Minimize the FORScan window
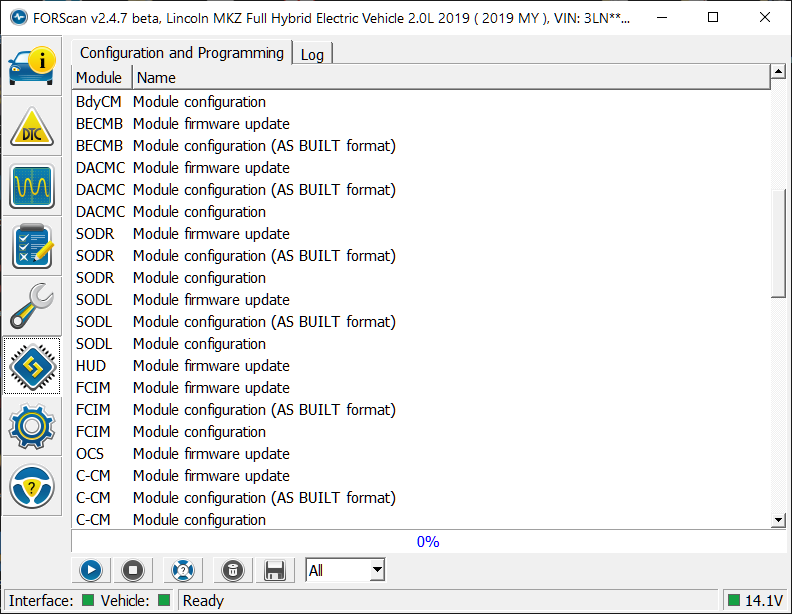 [x=662, y=18]
